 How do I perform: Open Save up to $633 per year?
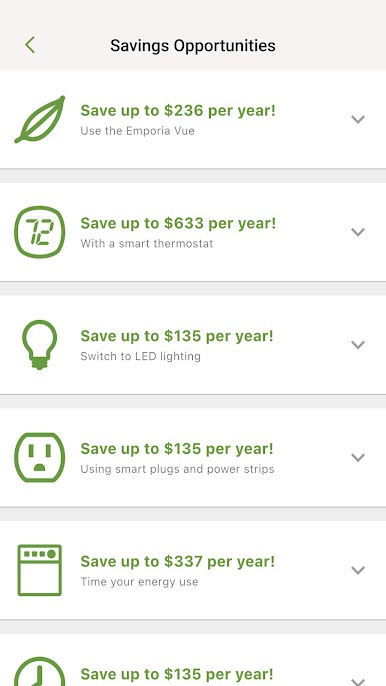[178, 224]
